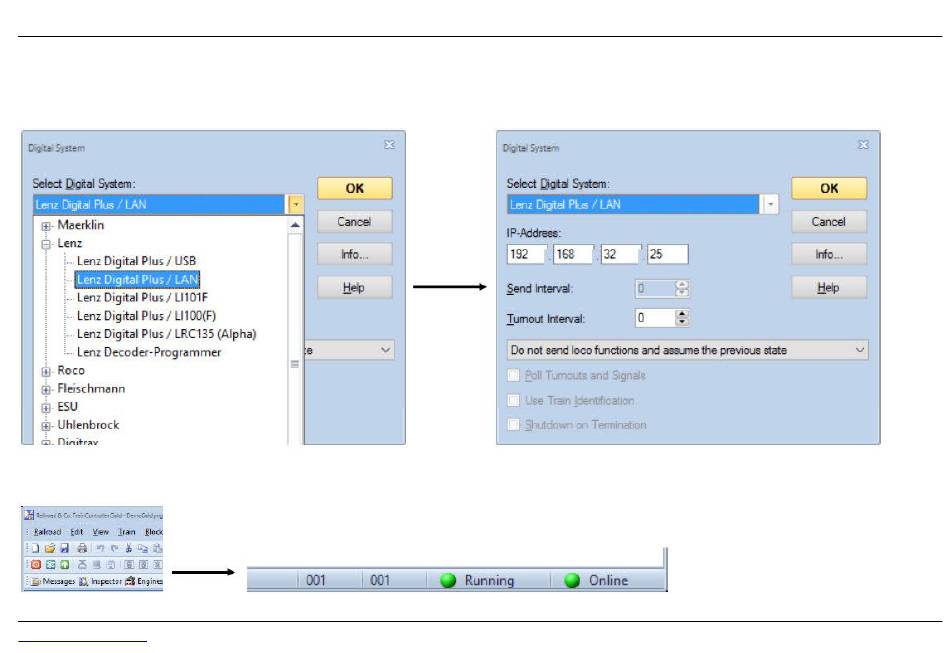Open the loco functions behavior dropdown
Screen dimensions: 950x653
(688, 350)
